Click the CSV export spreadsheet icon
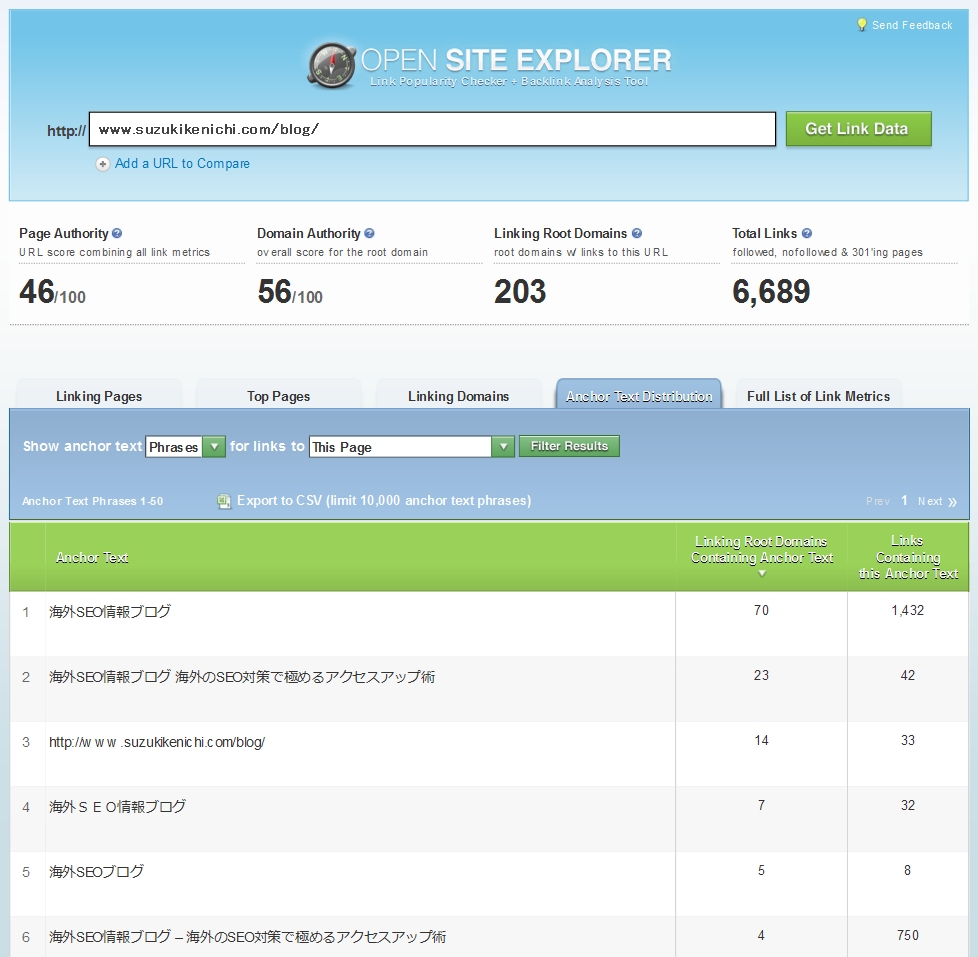The width and height of the screenshot is (978, 957). tap(223, 501)
